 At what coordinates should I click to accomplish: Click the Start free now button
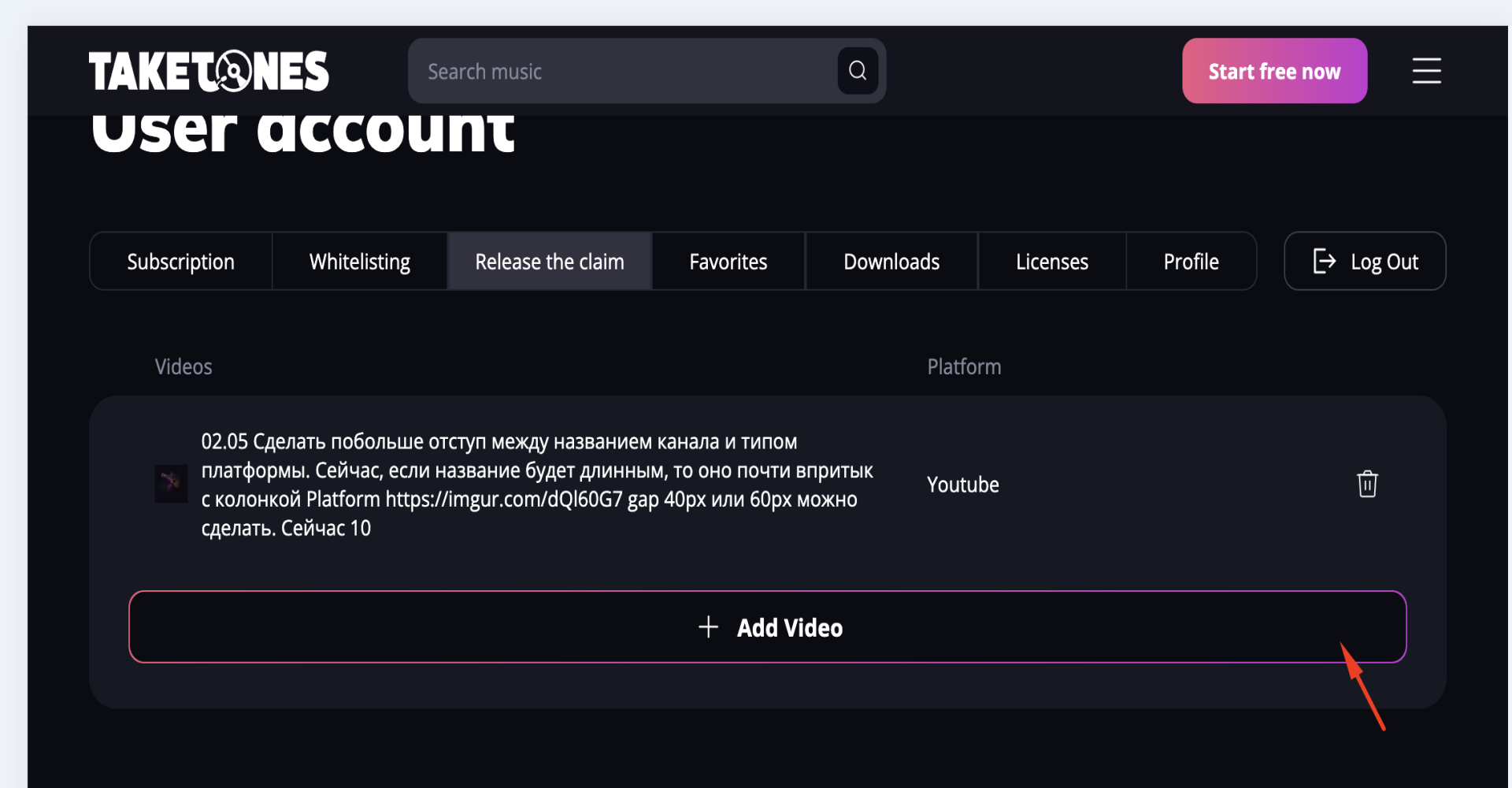(1273, 72)
